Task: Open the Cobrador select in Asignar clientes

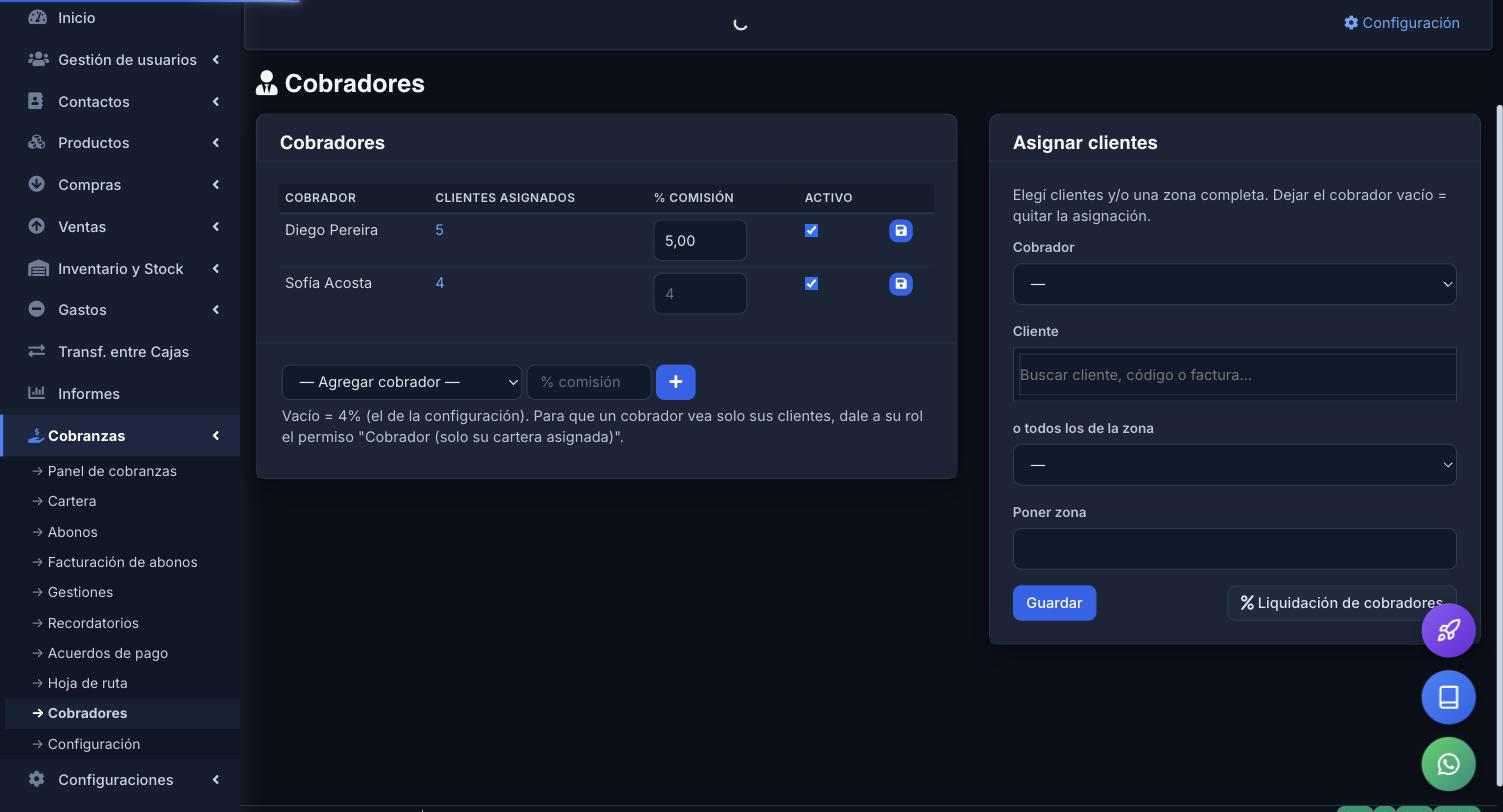Action: pos(1235,284)
